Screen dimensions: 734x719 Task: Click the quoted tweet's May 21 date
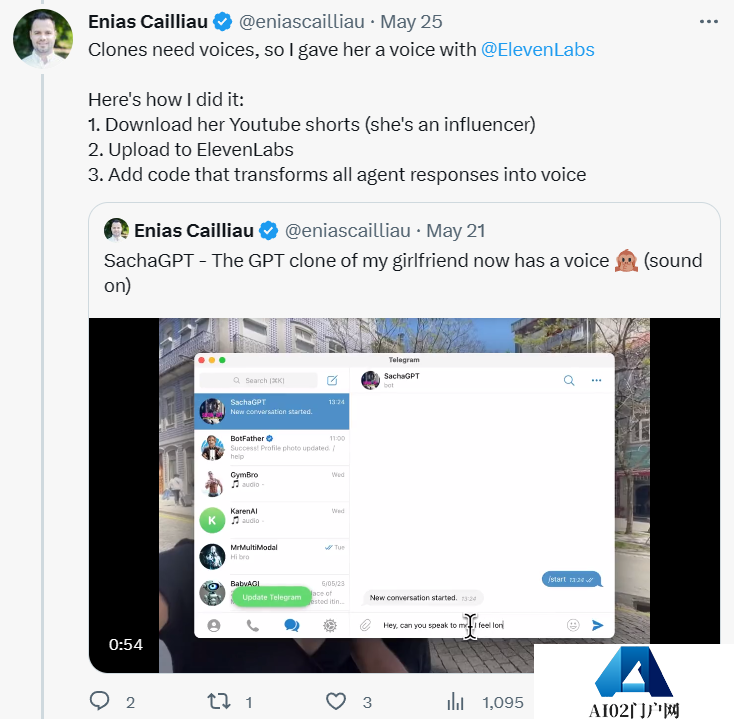455,231
